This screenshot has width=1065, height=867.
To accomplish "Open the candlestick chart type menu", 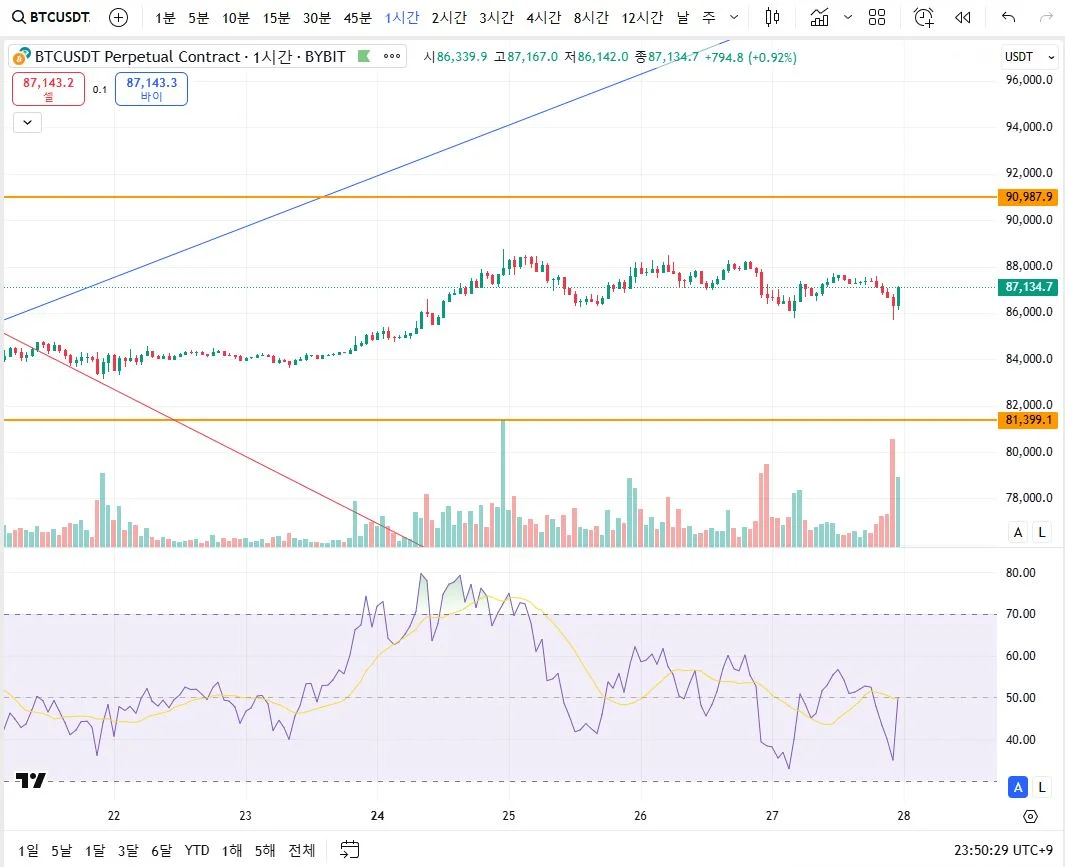I will pos(772,18).
